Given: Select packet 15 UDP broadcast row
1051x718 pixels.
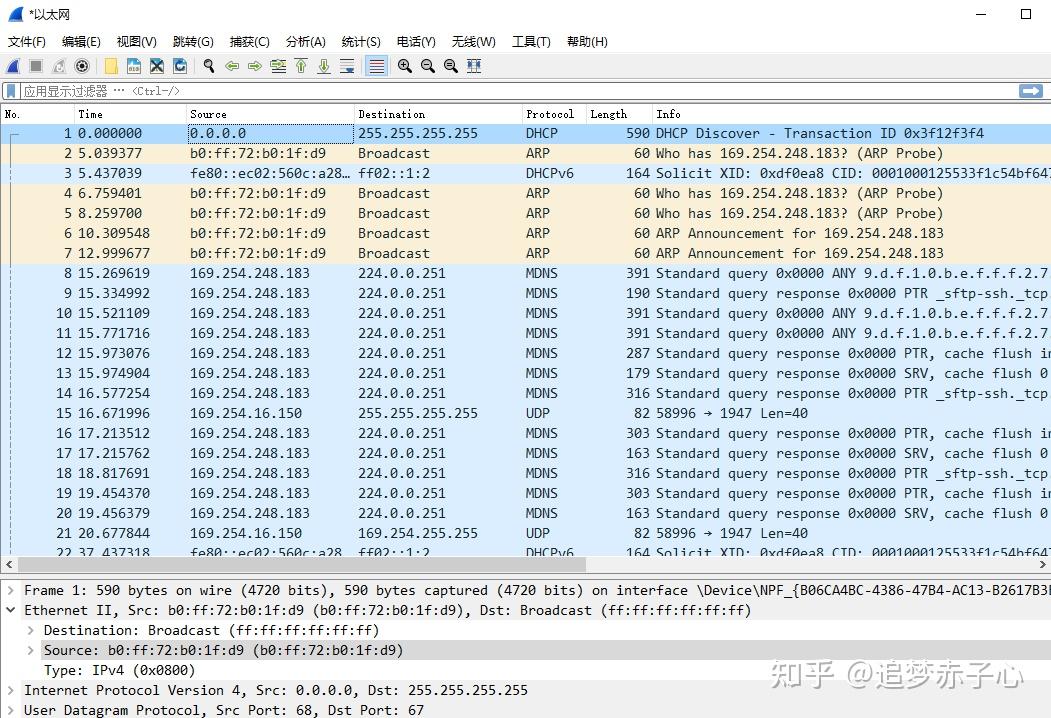Looking at the screenshot, I should (526, 414).
